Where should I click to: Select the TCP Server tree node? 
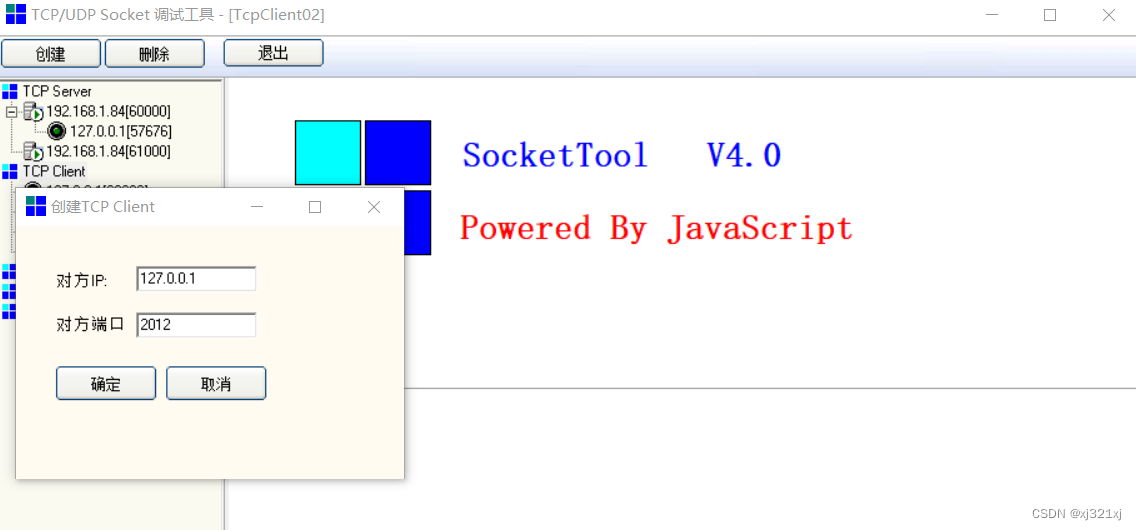(57, 91)
